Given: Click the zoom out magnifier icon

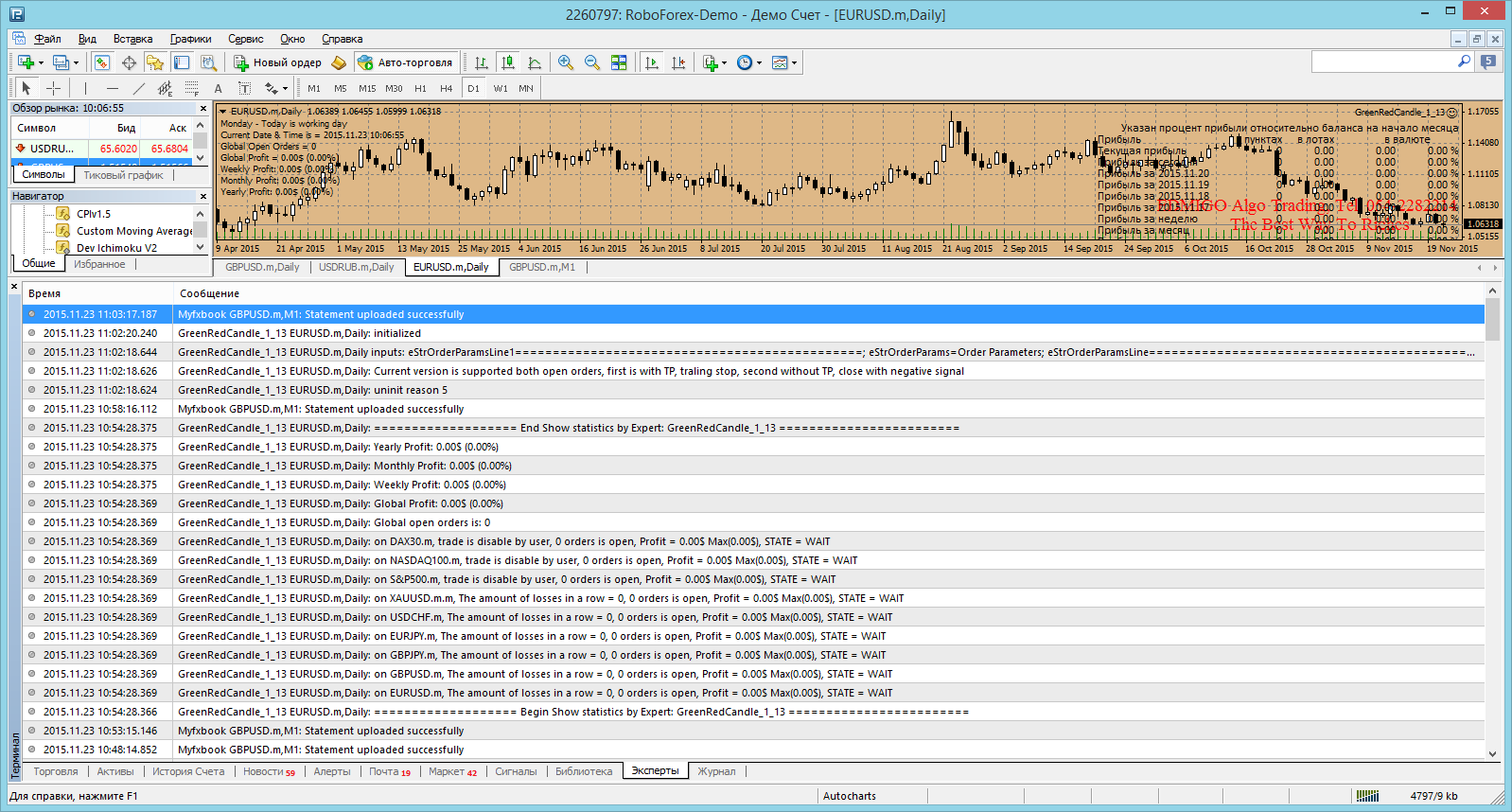Looking at the screenshot, I should click(592, 62).
